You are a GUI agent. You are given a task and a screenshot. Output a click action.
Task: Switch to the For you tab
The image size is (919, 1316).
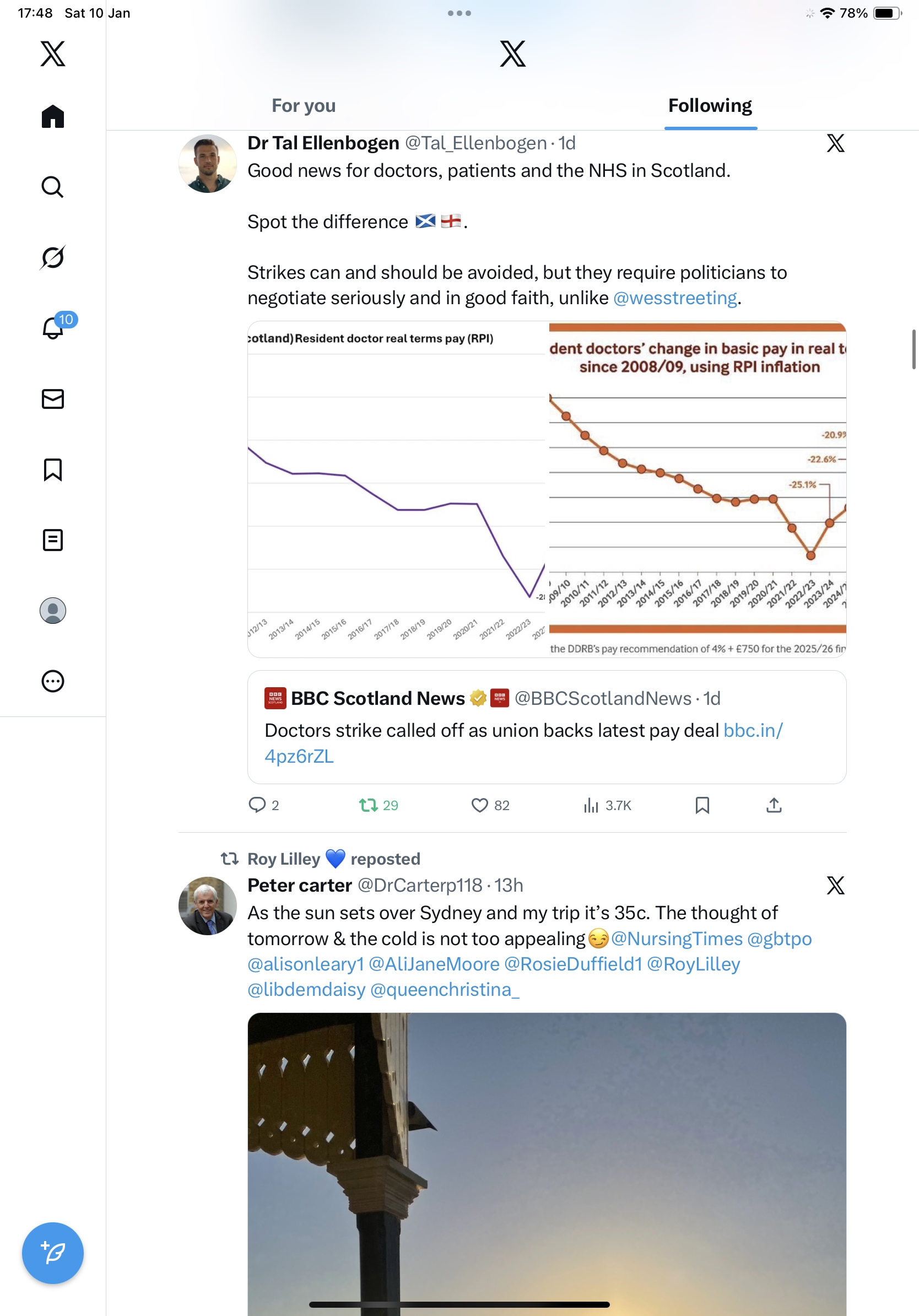(304, 106)
